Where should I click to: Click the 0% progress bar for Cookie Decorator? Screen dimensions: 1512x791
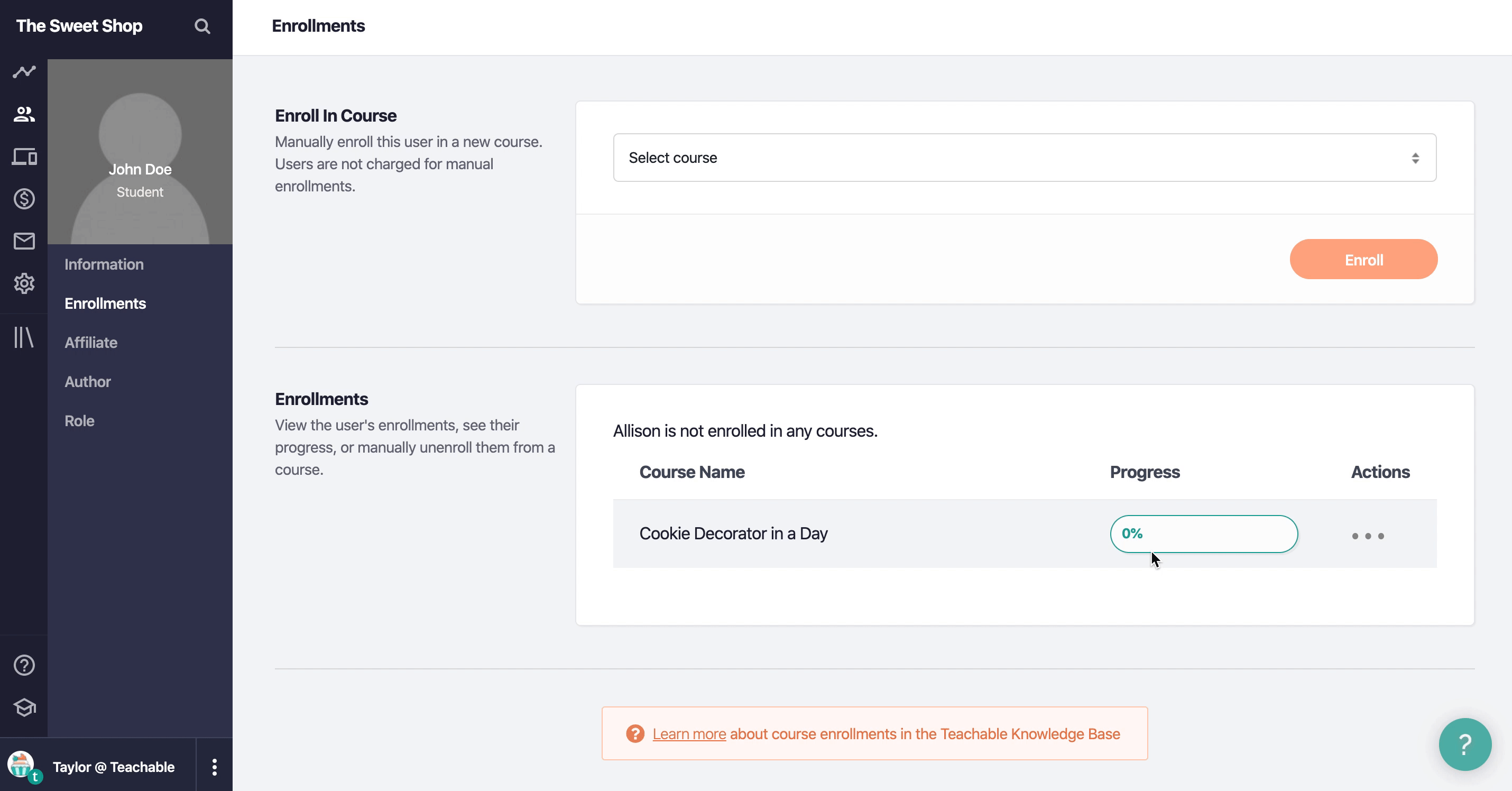[x=1203, y=533]
